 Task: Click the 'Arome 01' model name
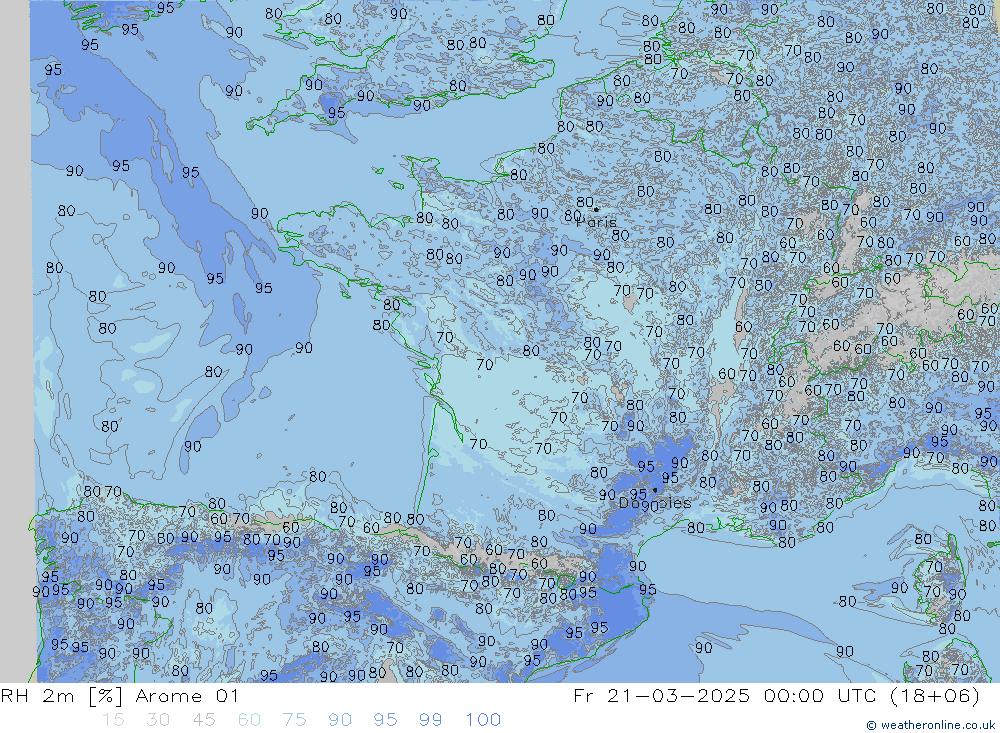tap(187, 696)
